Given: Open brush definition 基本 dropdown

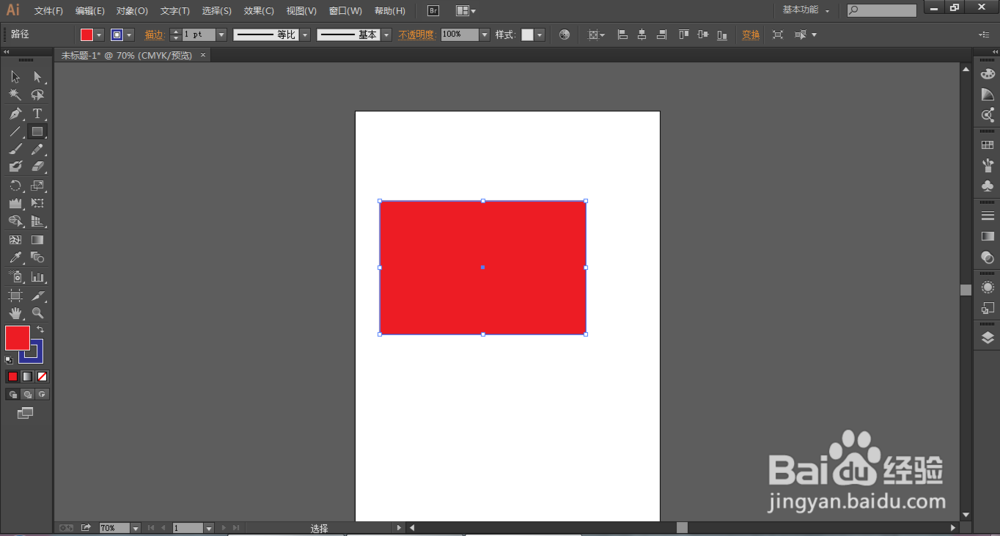Looking at the screenshot, I should click(386, 34).
